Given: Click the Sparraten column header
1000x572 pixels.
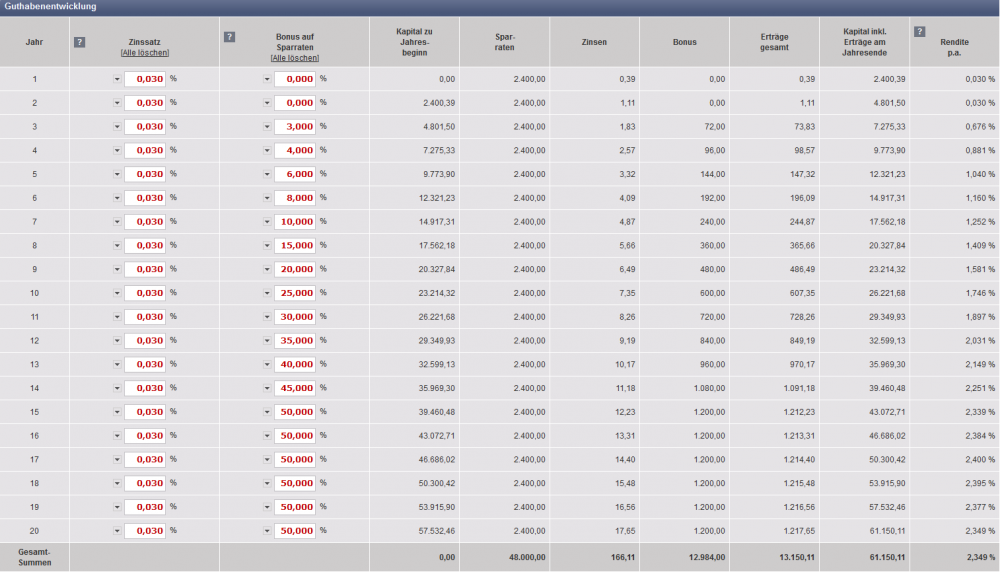Looking at the screenshot, I should click(504, 42).
